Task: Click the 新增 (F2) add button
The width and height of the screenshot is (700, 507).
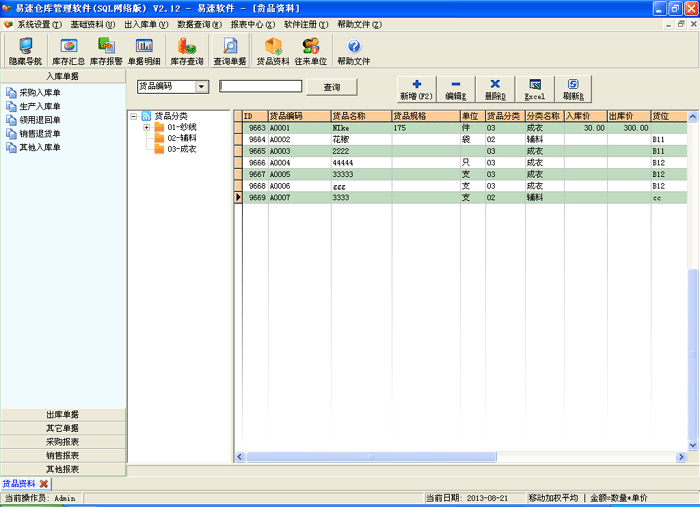Action: [x=416, y=89]
